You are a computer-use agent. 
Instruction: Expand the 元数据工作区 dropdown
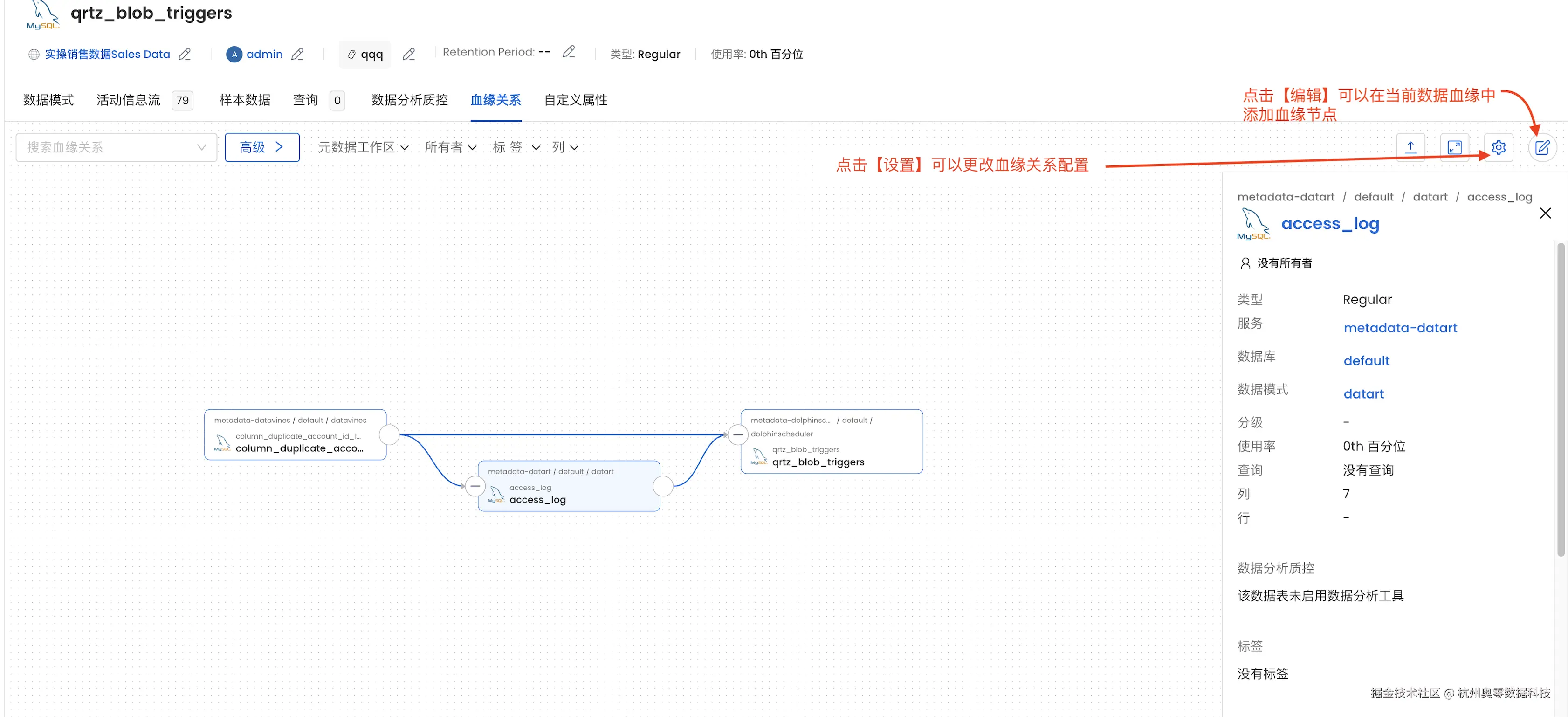pos(363,147)
